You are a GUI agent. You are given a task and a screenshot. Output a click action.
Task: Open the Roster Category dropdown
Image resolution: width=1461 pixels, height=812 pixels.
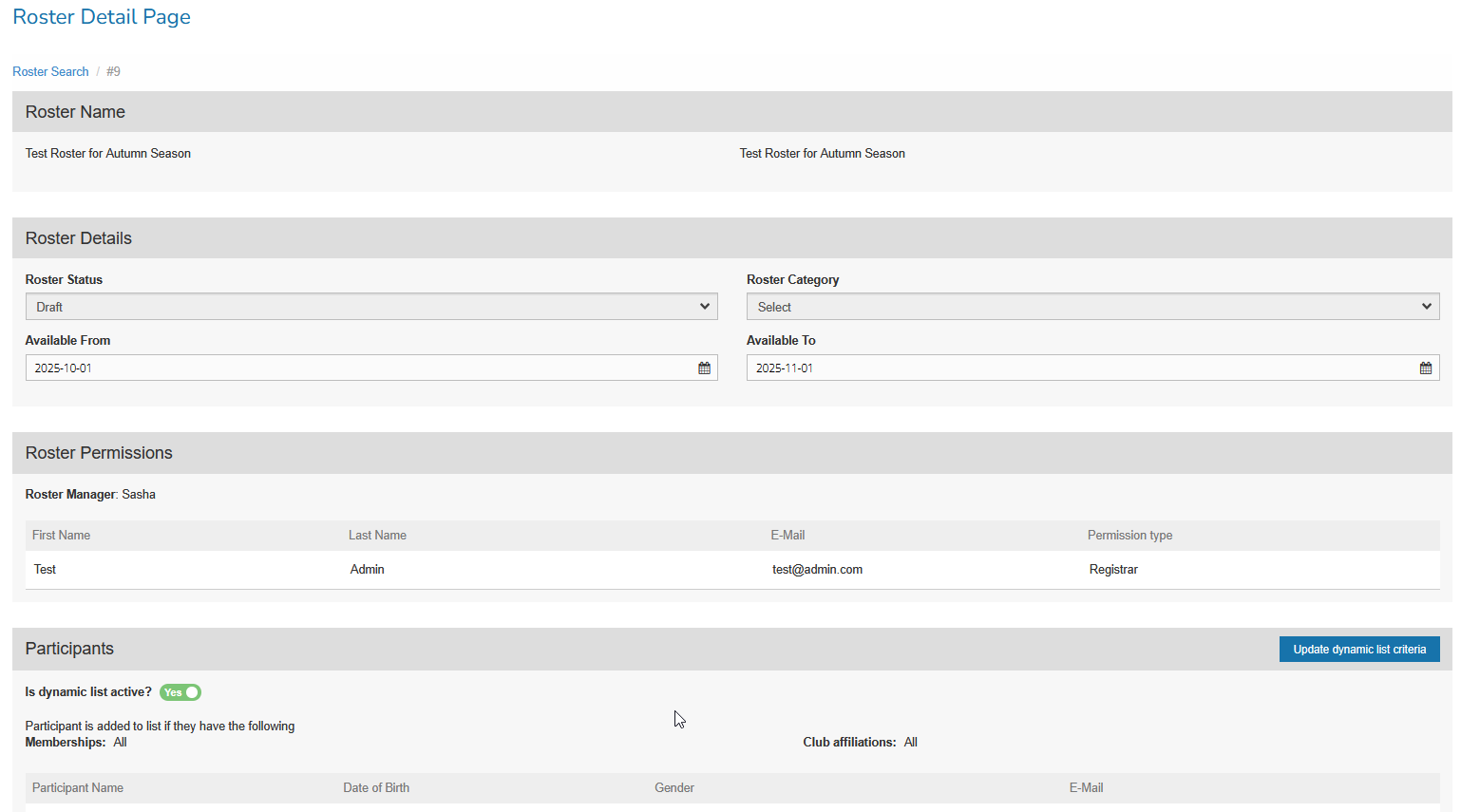[x=1092, y=307]
